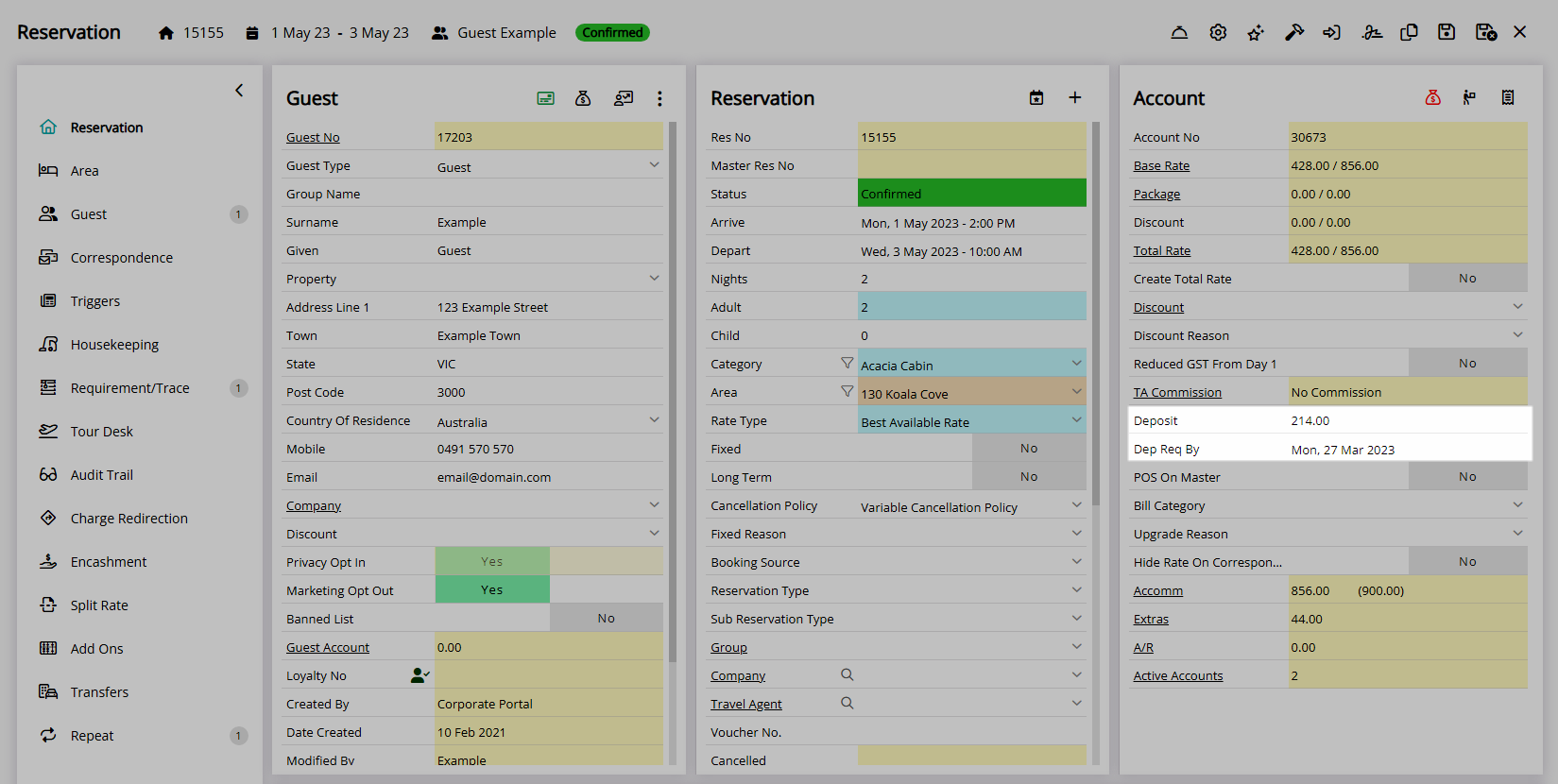Screen dimensions: 1558x784
Task: Select Split Rate in the sidebar
Action: (99, 605)
